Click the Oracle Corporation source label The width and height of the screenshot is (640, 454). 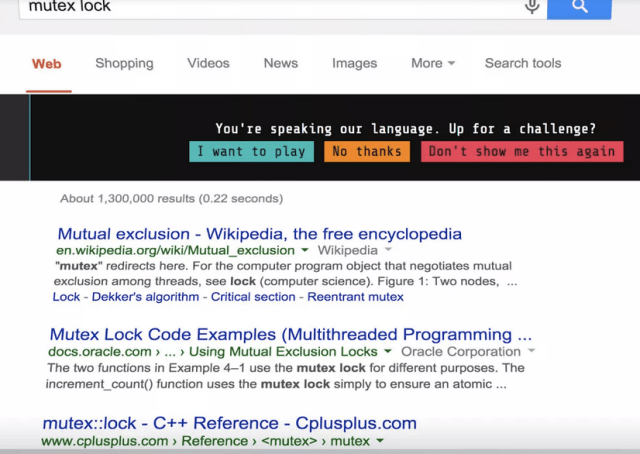[x=461, y=352]
